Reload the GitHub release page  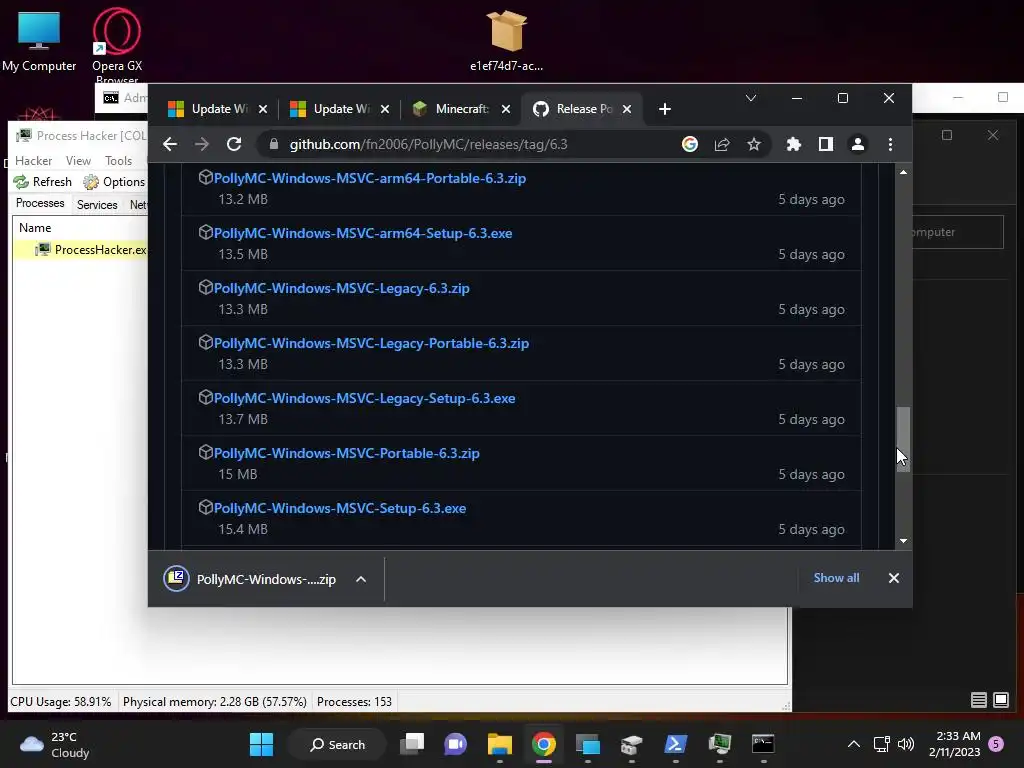pyautogui.click(x=234, y=144)
